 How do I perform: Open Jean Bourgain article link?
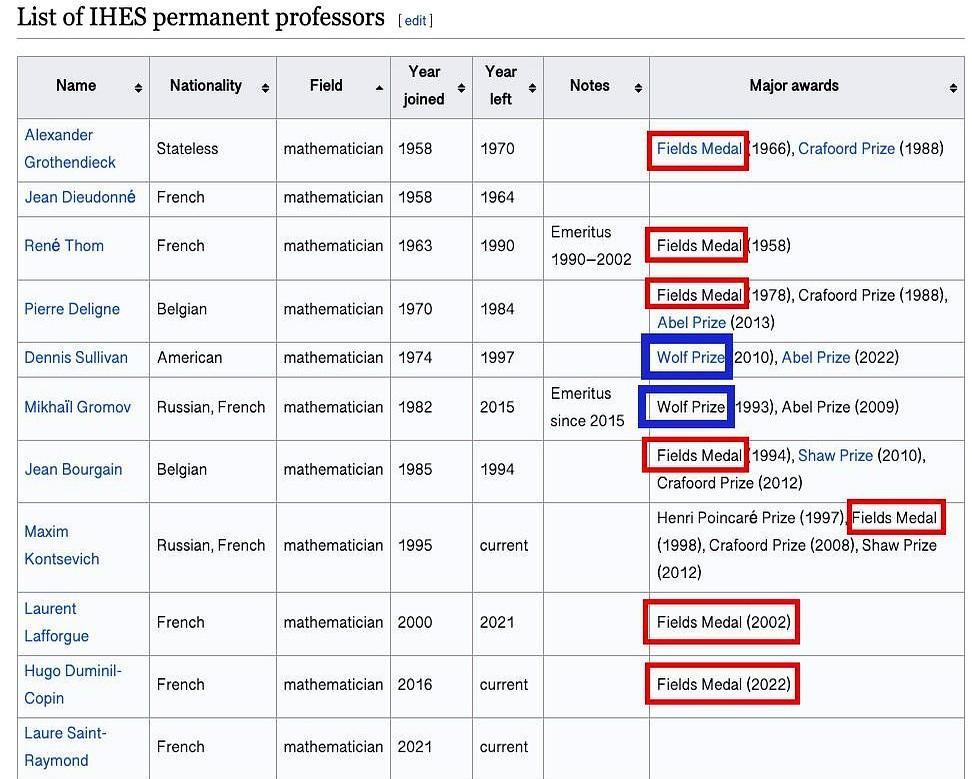click(73, 469)
